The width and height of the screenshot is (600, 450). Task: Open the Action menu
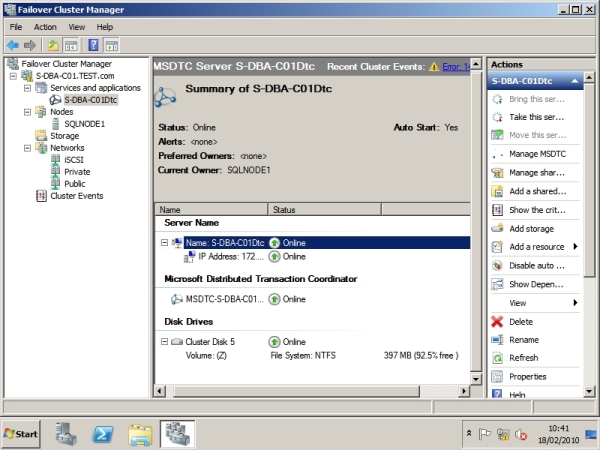pos(45,27)
